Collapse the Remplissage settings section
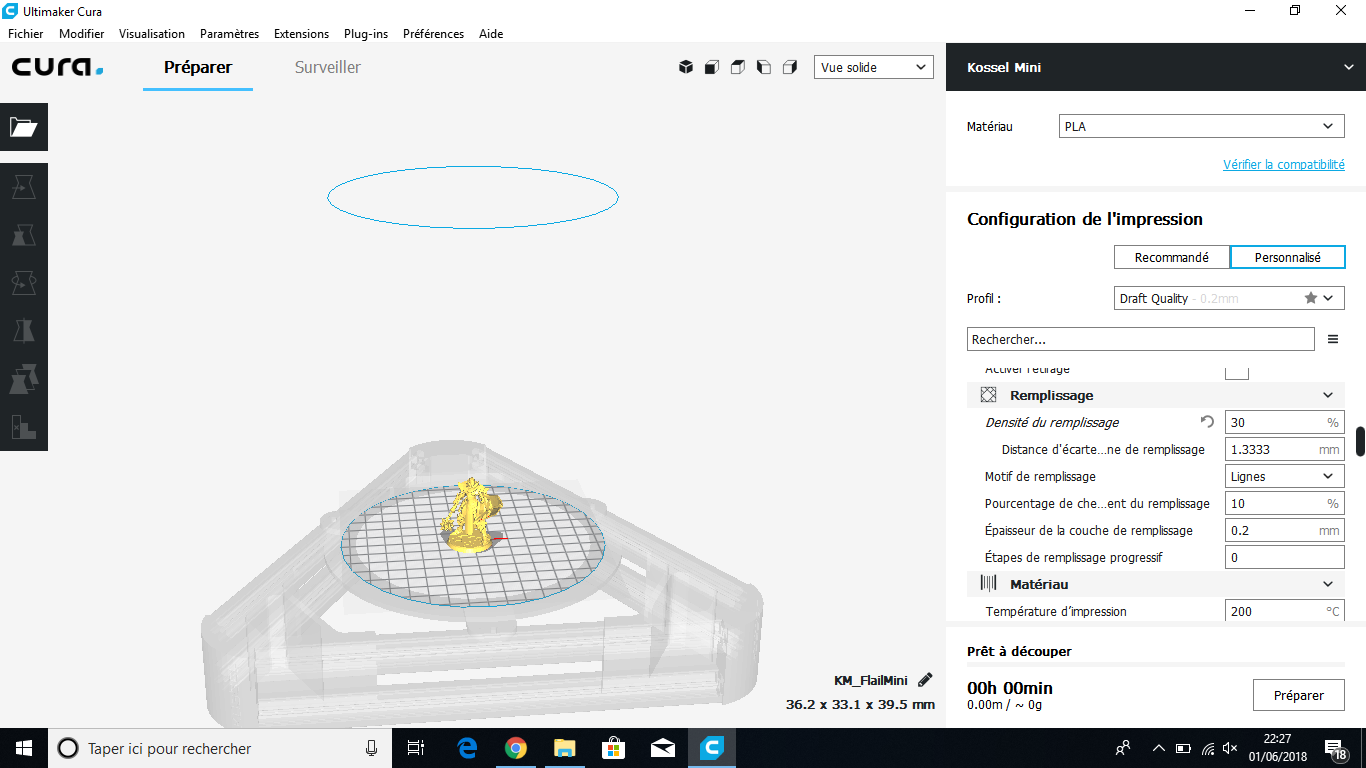The width and height of the screenshot is (1366, 768). click(x=1156, y=395)
